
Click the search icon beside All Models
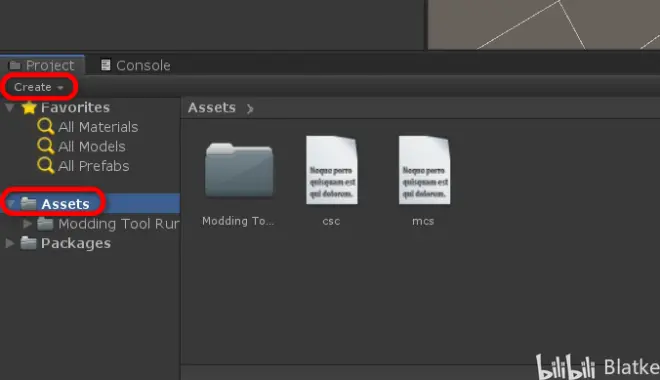45,146
